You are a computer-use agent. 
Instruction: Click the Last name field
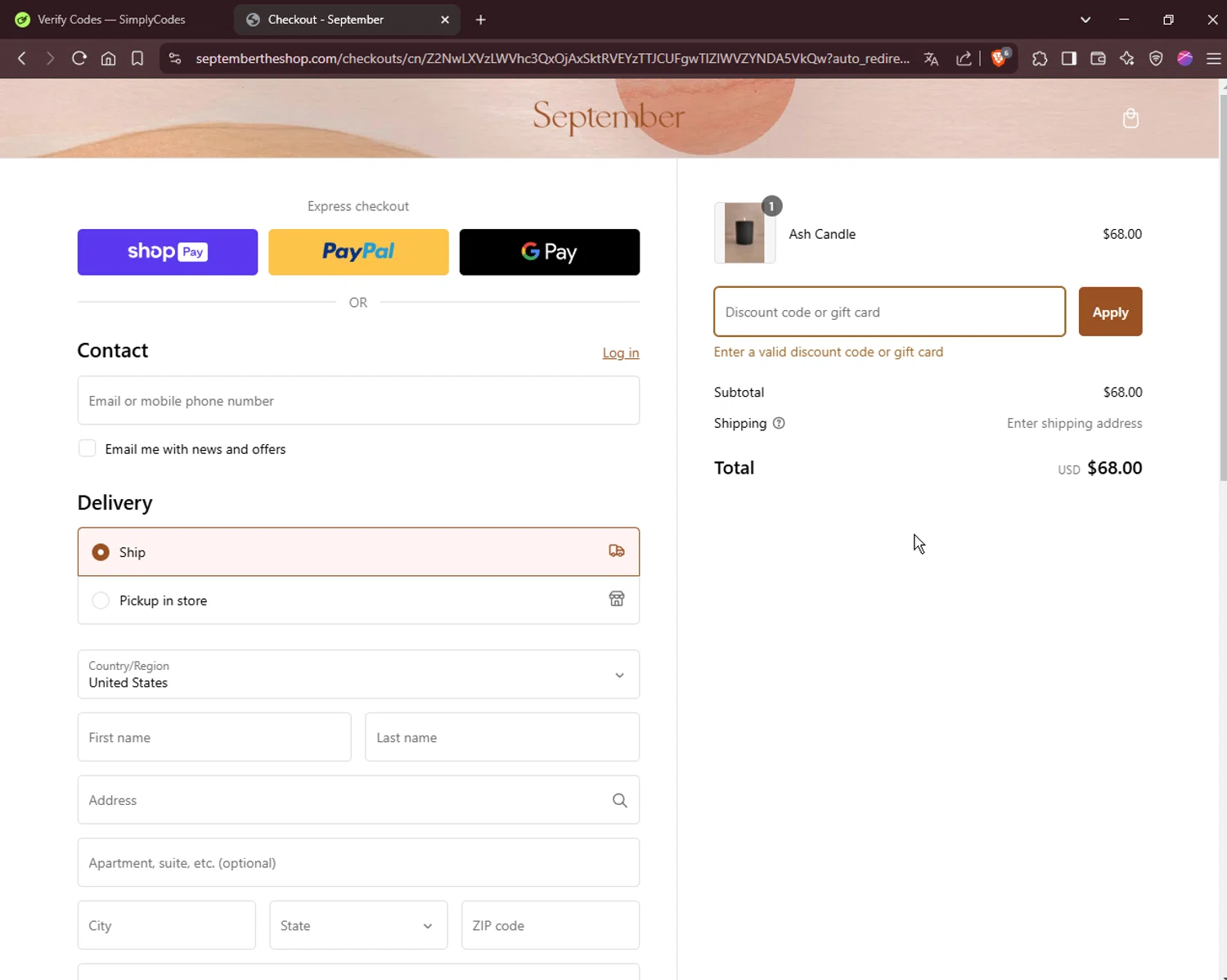pos(502,737)
